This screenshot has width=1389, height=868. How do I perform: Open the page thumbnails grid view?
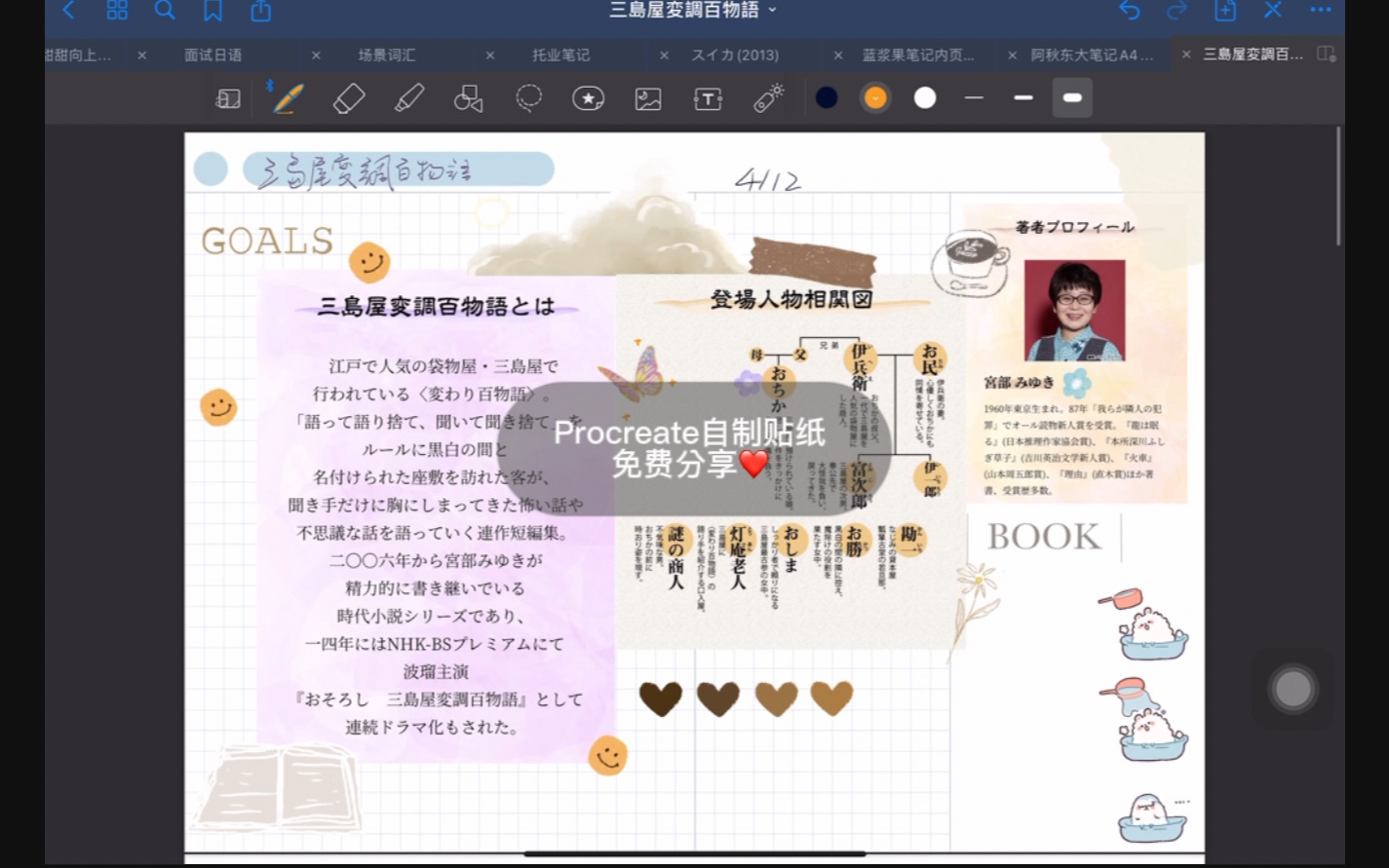[117, 11]
